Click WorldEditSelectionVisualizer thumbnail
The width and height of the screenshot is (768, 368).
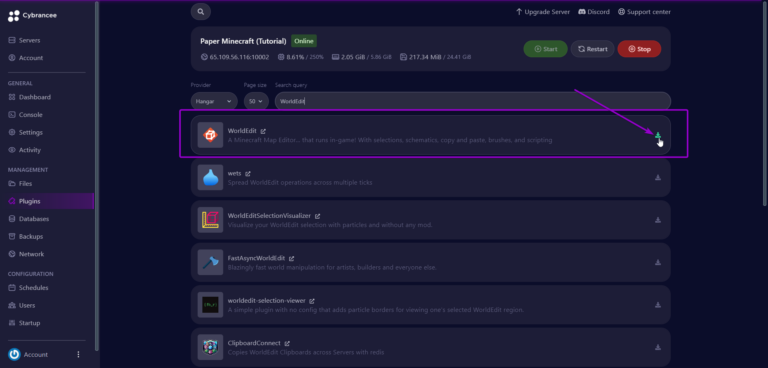click(x=210, y=220)
